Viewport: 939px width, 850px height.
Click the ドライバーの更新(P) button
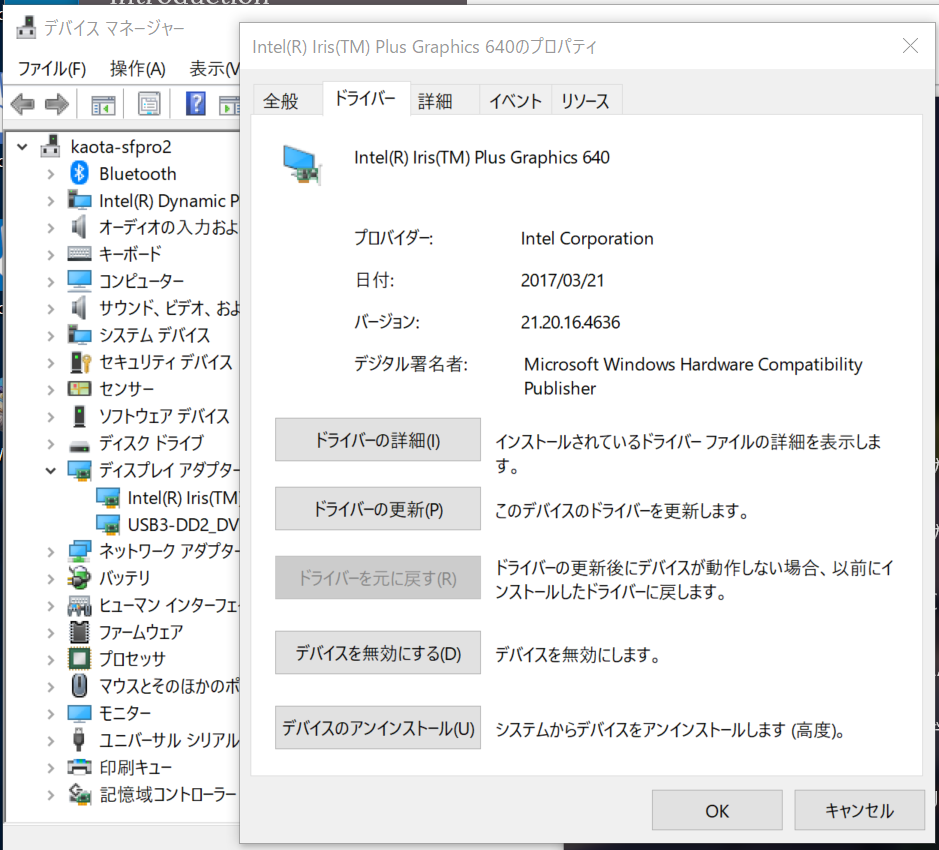(377, 509)
